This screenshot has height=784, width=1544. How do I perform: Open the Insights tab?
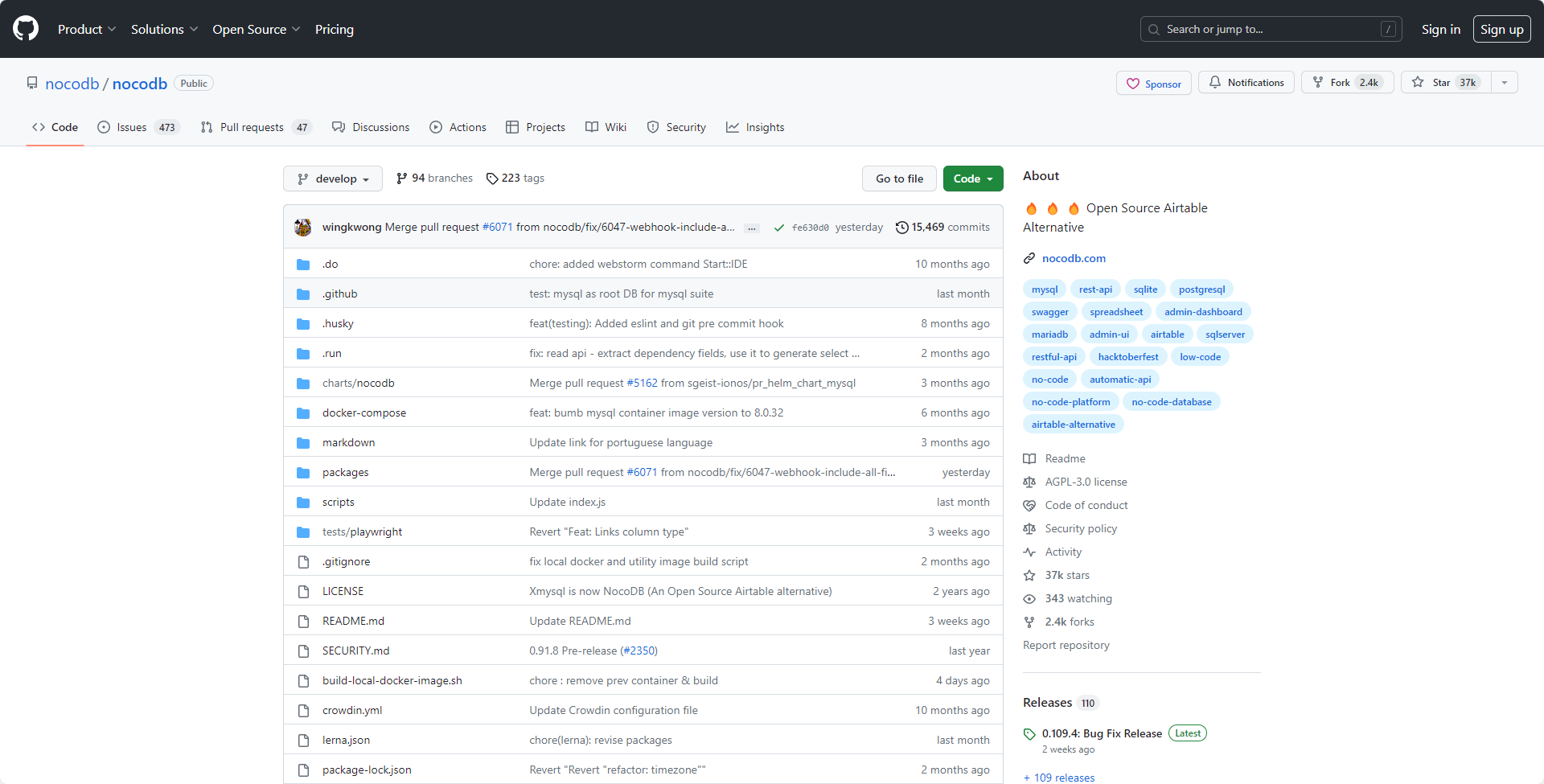[755, 127]
